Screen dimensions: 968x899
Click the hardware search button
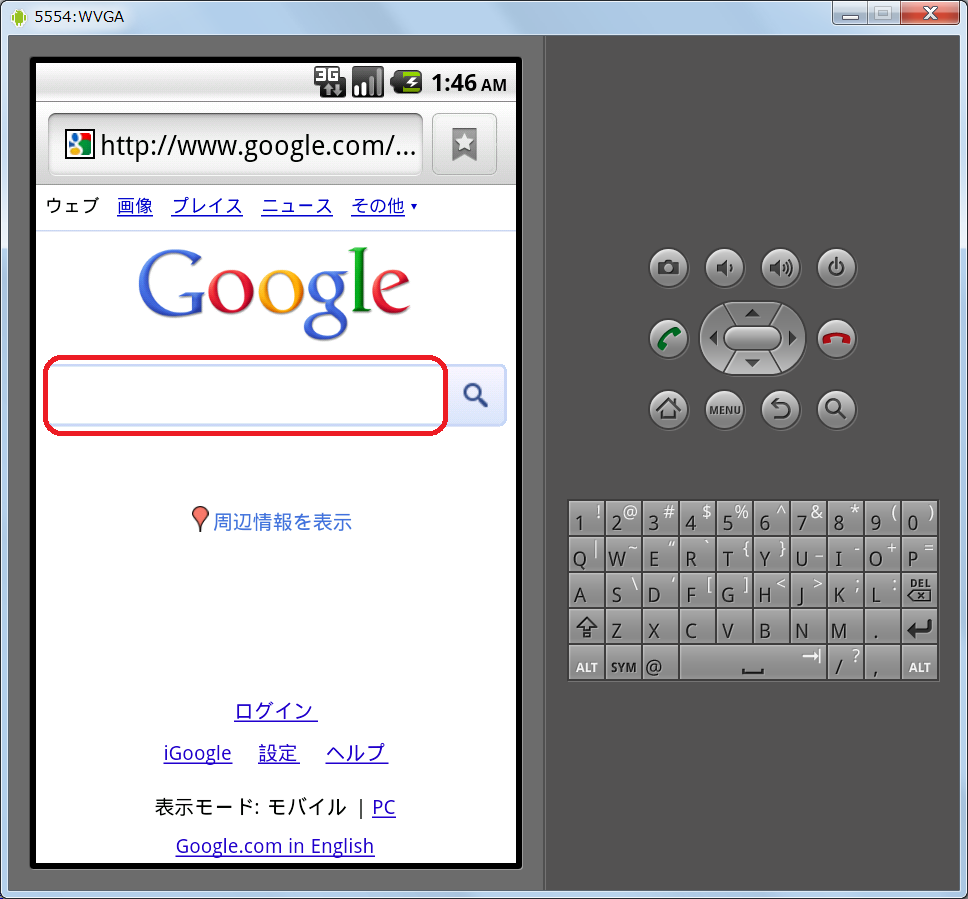click(837, 409)
